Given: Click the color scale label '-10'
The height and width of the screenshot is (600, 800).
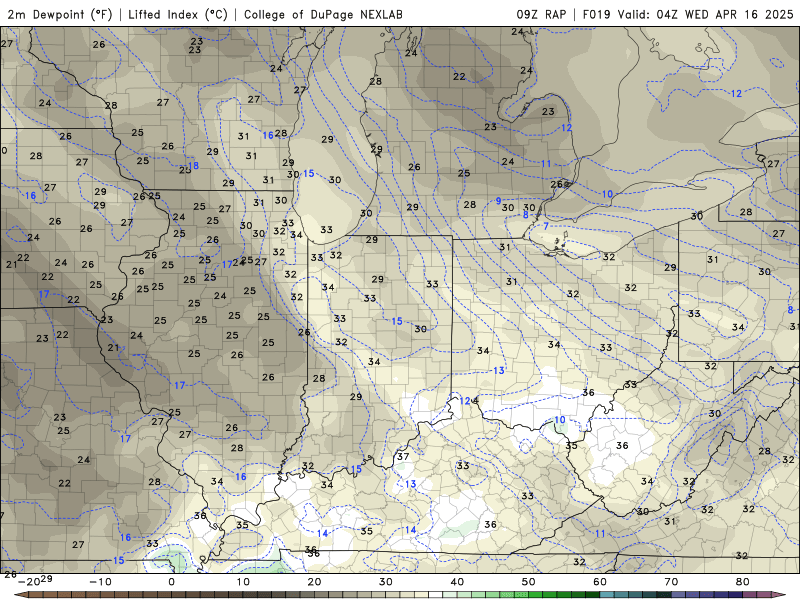Looking at the screenshot, I should [x=100, y=582].
